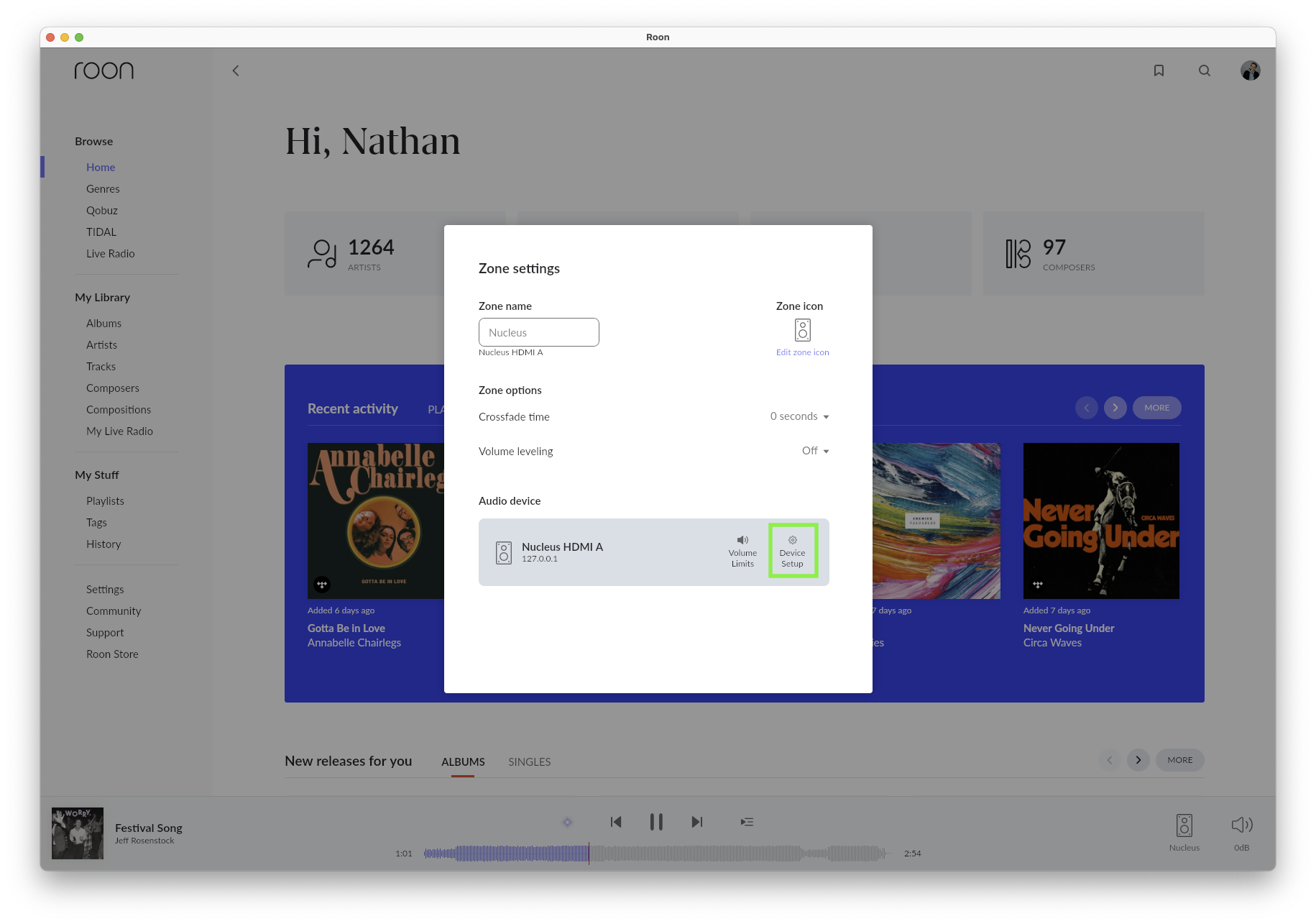Open Device Setup for Nucleus HDMI A
The image size is (1316, 924).
pos(793,552)
